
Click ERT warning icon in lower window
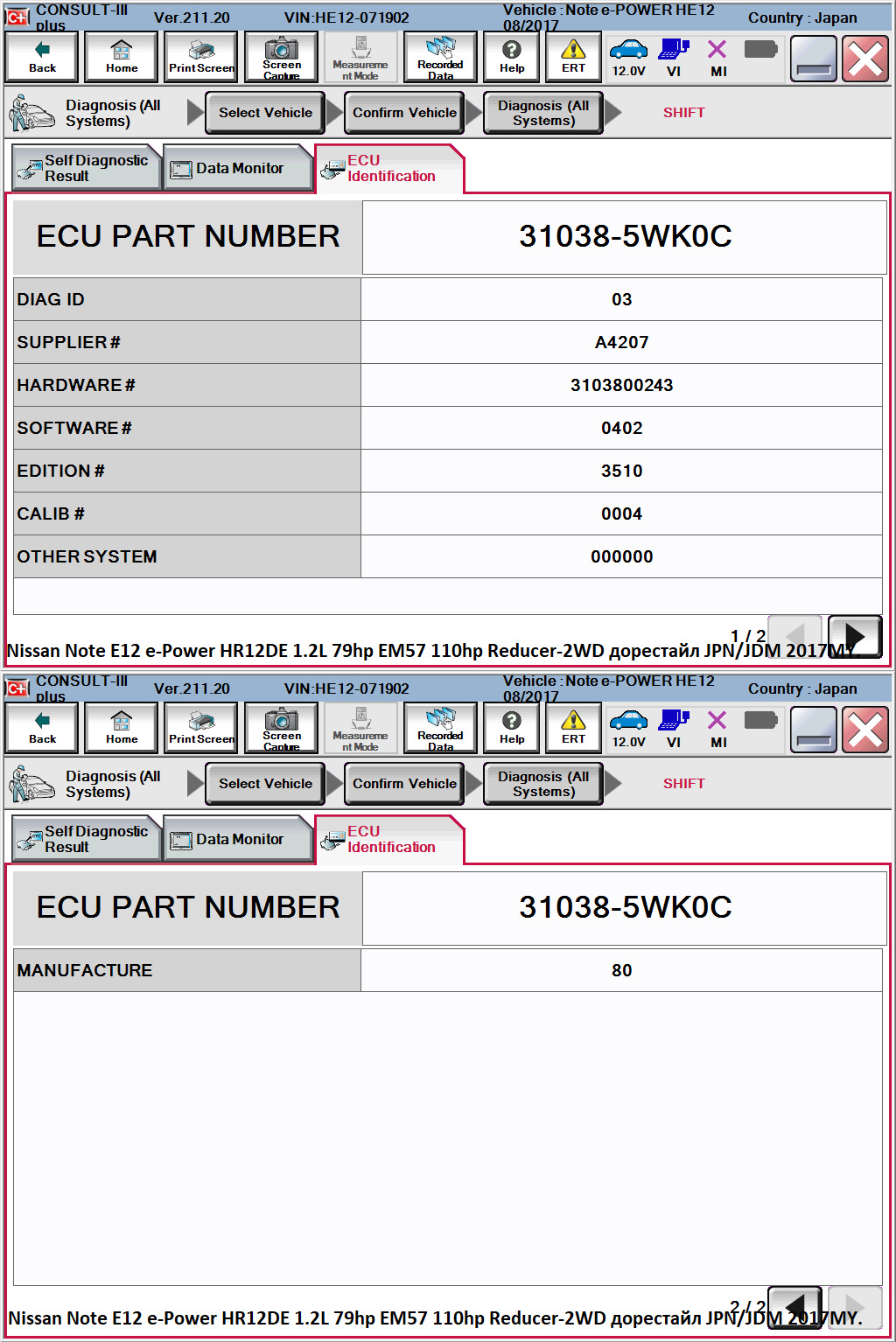pos(573,728)
